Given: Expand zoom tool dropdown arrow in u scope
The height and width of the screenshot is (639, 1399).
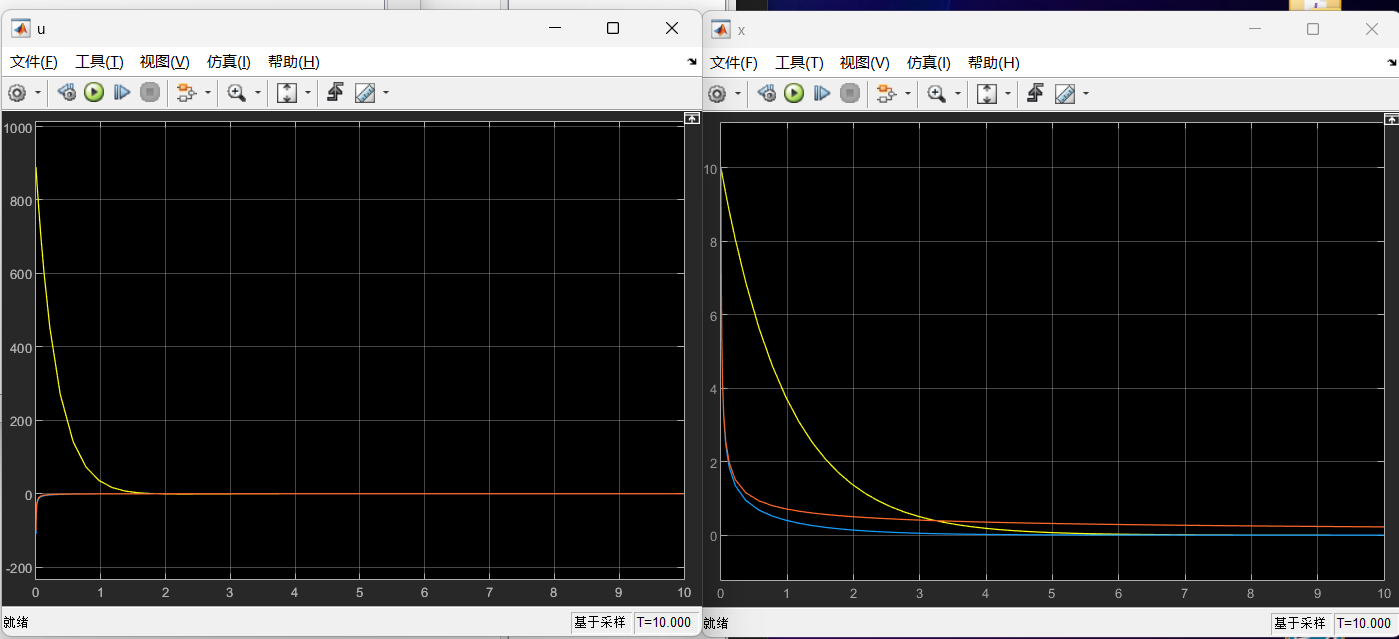Looking at the screenshot, I should pyautogui.click(x=257, y=93).
